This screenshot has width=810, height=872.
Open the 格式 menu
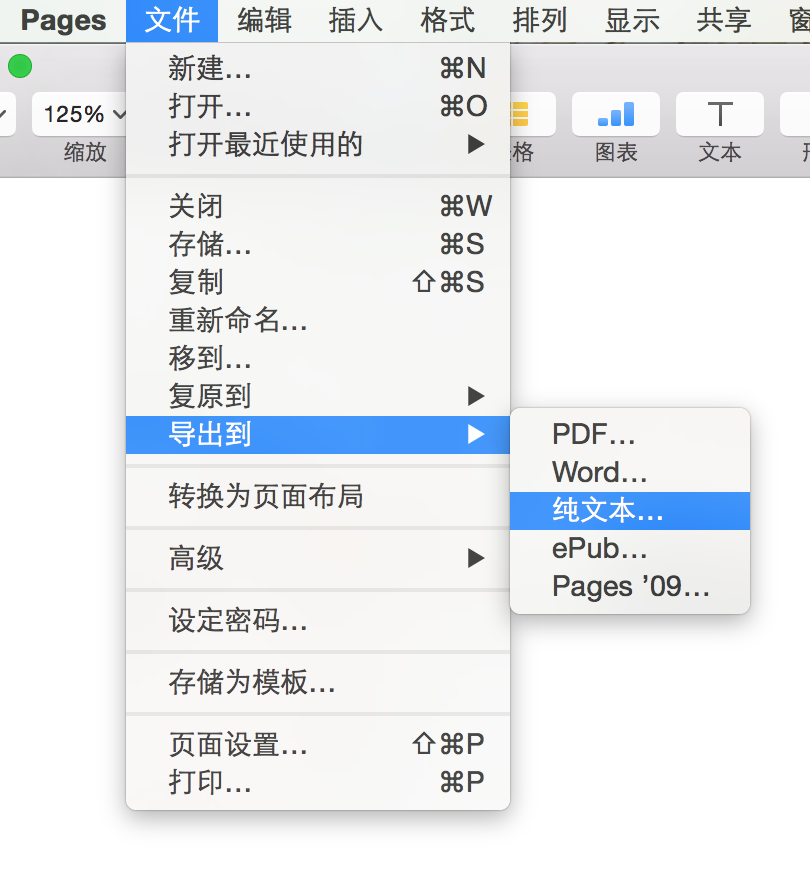[x=448, y=21]
